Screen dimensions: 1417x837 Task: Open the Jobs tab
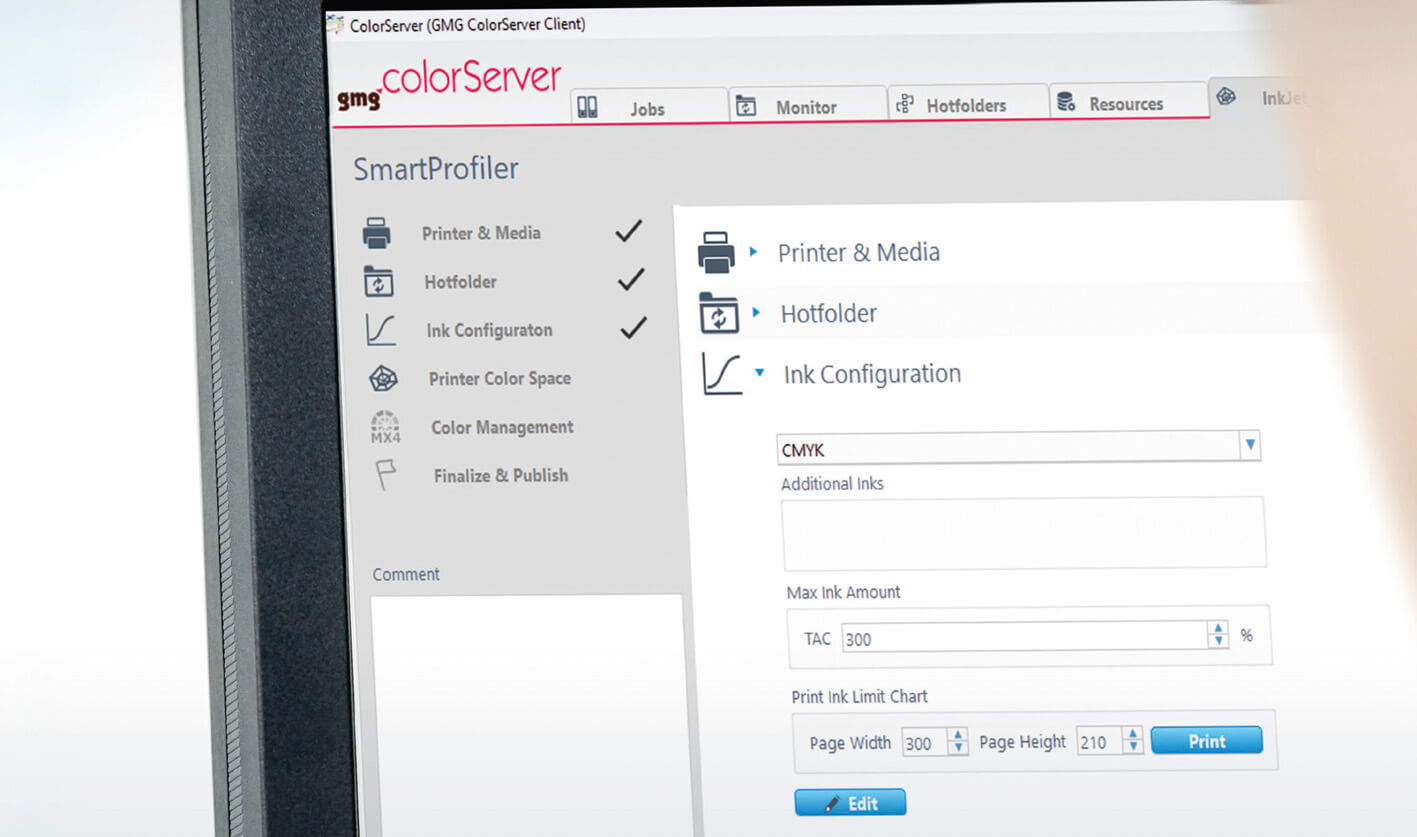coord(649,108)
